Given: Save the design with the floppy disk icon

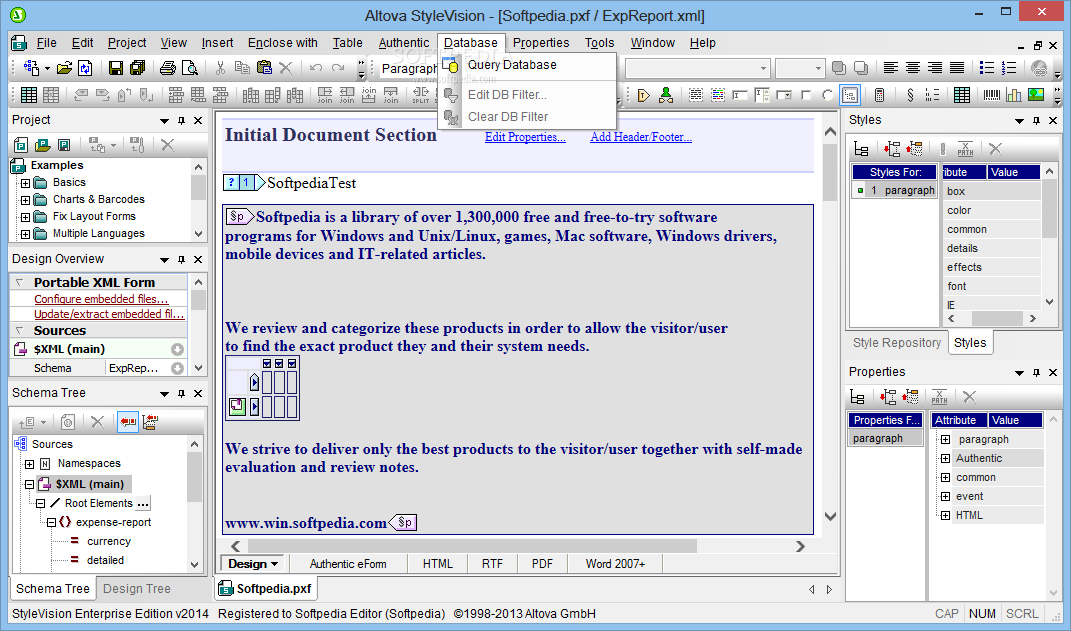Looking at the screenshot, I should 116,68.
